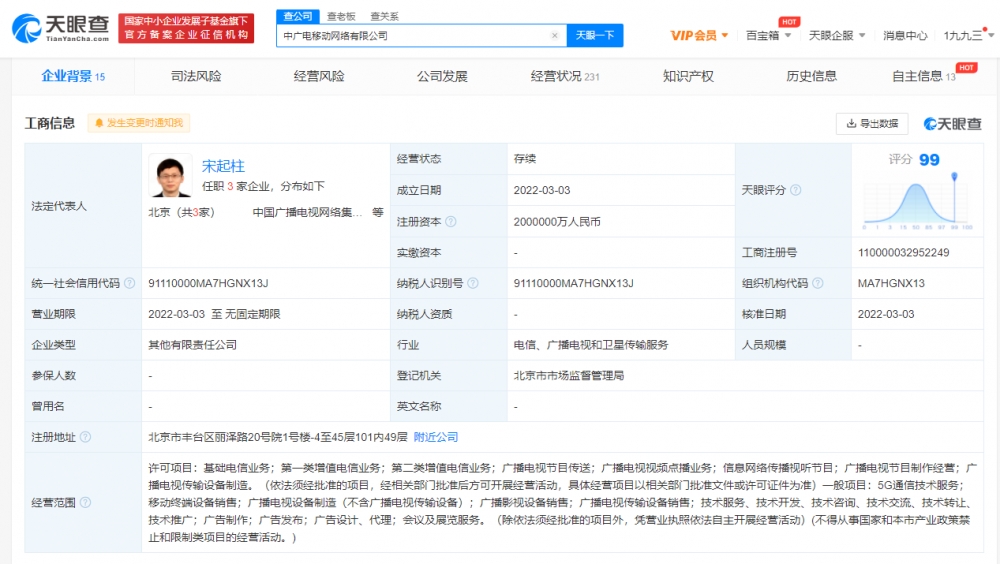Click 注册资本 value 2000000万人民币
1000x564 pixels.
tap(557, 222)
